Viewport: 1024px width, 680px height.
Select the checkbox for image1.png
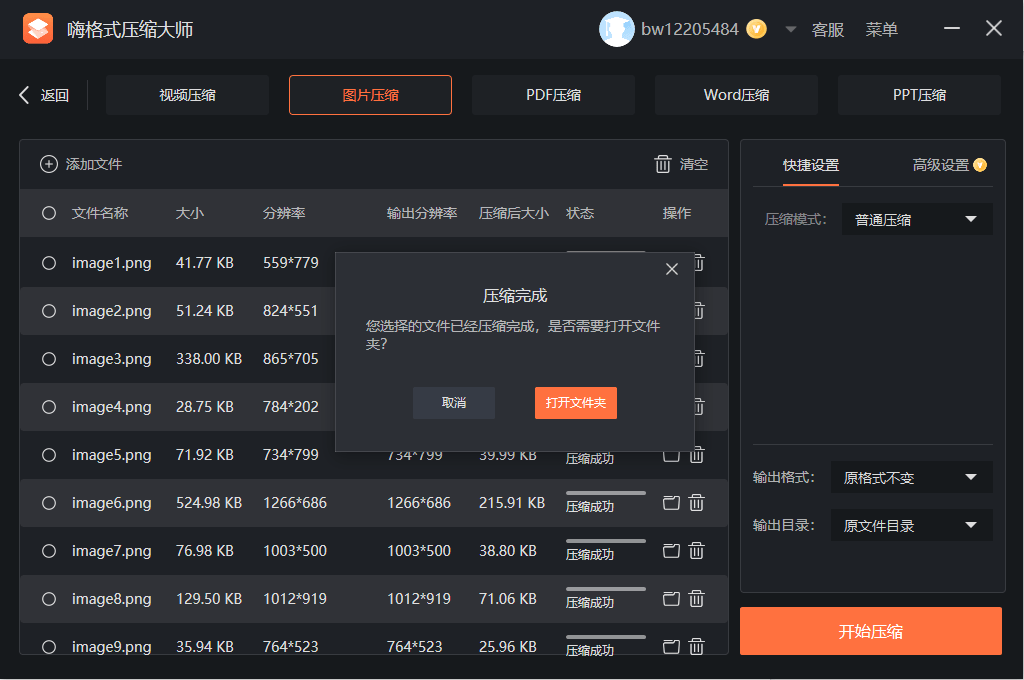click(x=48, y=263)
